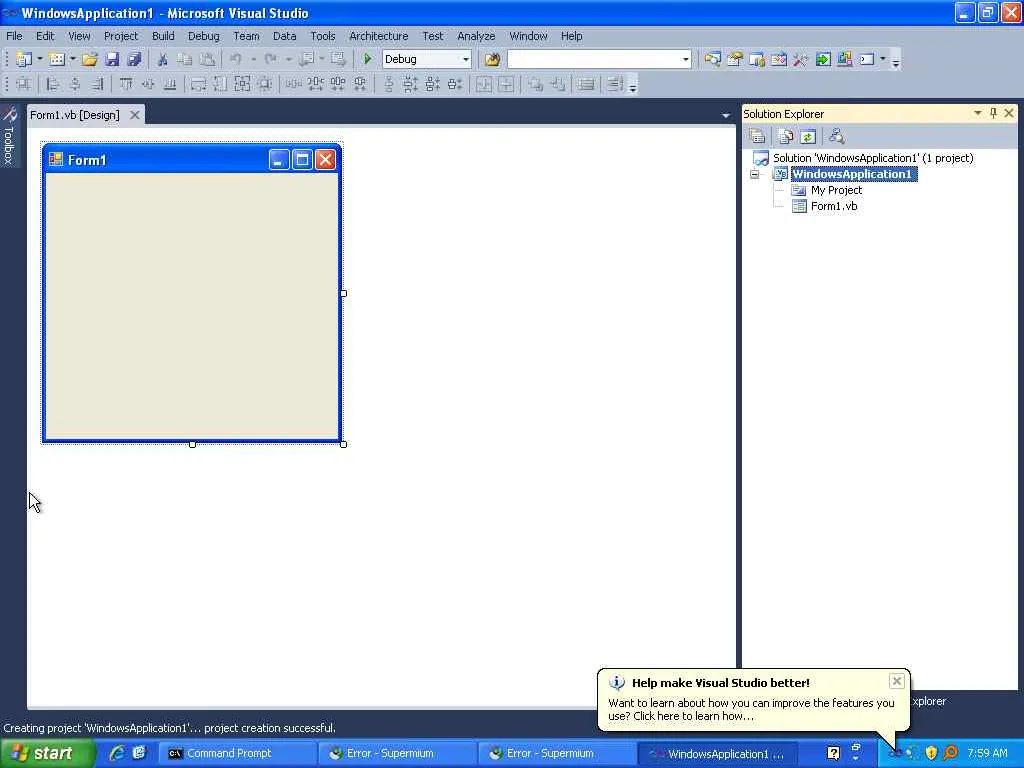Click the security shield tray icon

pyautogui.click(x=931, y=753)
